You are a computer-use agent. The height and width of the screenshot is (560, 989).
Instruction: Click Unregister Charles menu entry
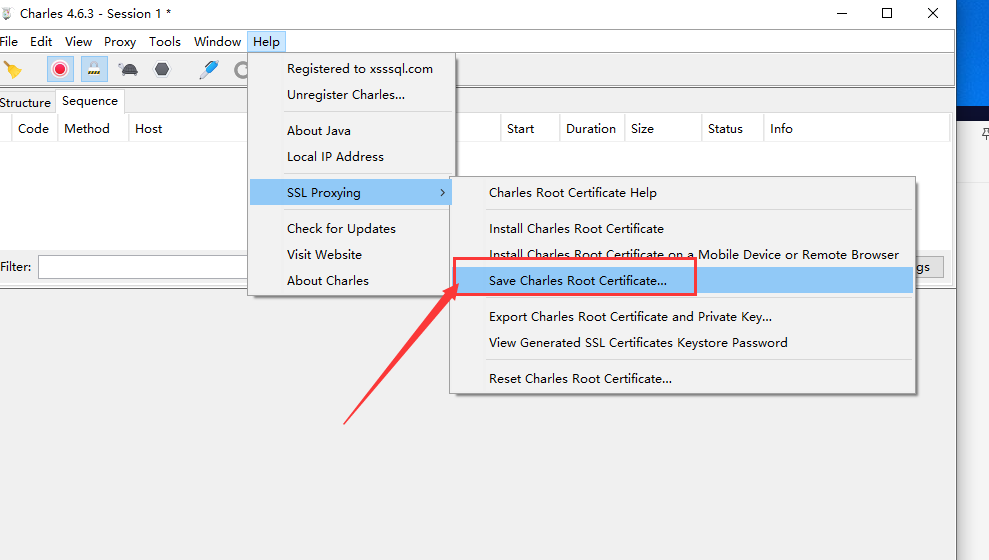pos(346,94)
